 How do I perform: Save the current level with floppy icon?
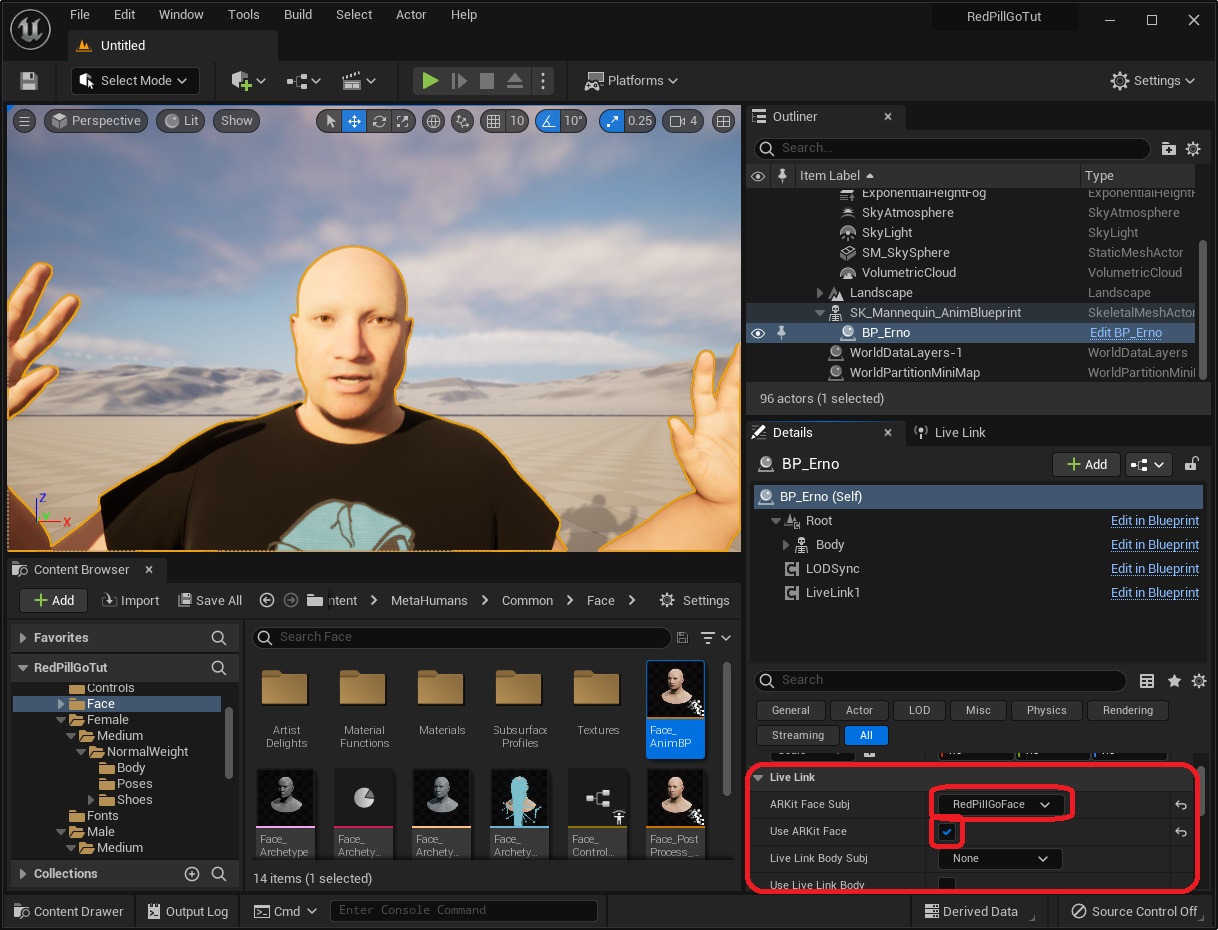pos(29,81)
